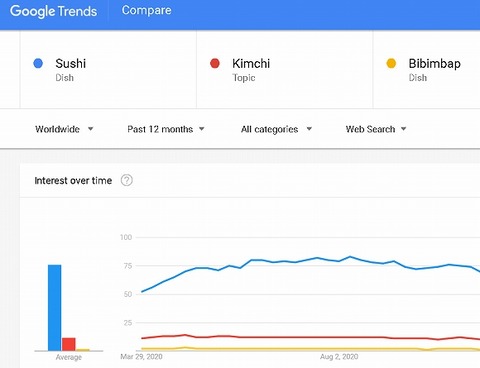Edit the Kimchi topic term

click(251, 63)
